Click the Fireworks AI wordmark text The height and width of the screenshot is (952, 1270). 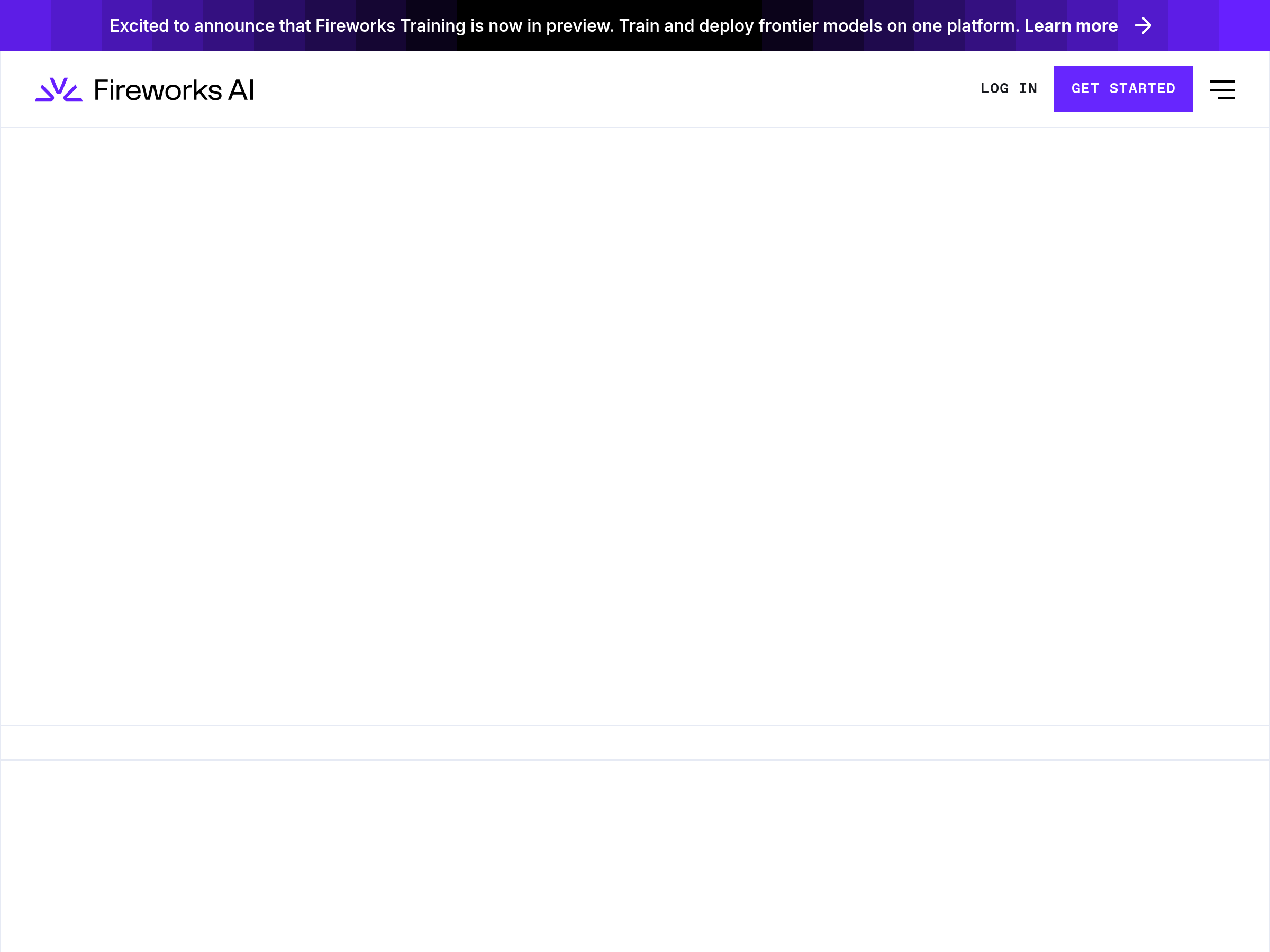click(x=174, y=90)
